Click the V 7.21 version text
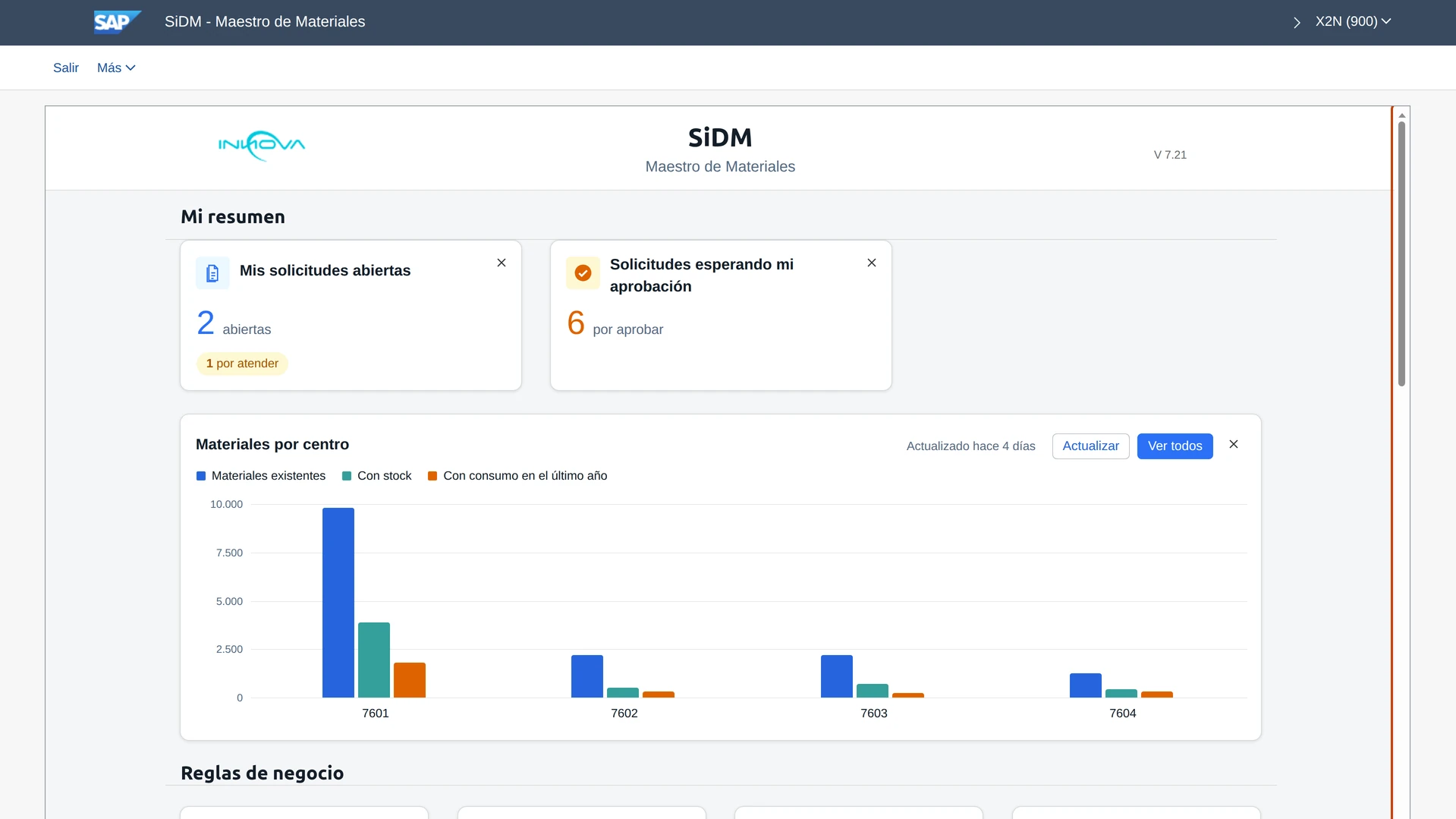 click(x=1170, y=155)
